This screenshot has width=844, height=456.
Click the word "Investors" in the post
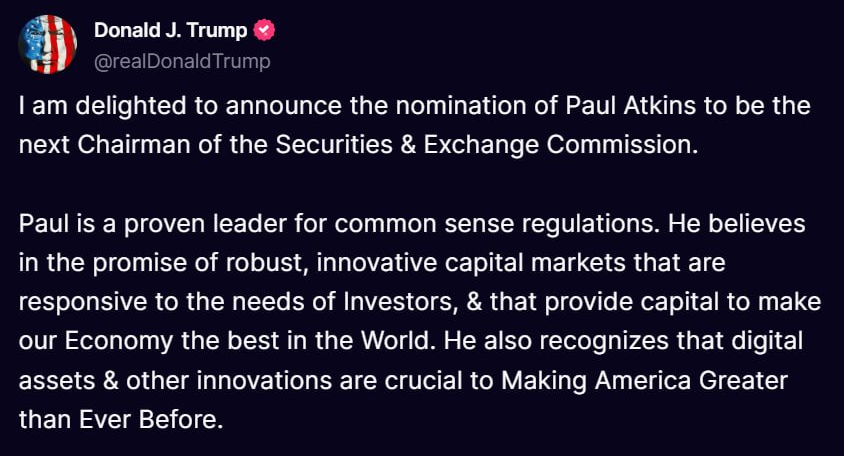[398, 301]
